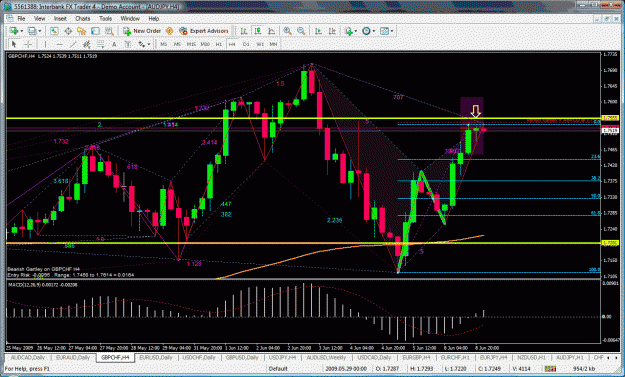Open the Indicators list icon
Viewport: 625px width, 377px height.
click(349, 31)
